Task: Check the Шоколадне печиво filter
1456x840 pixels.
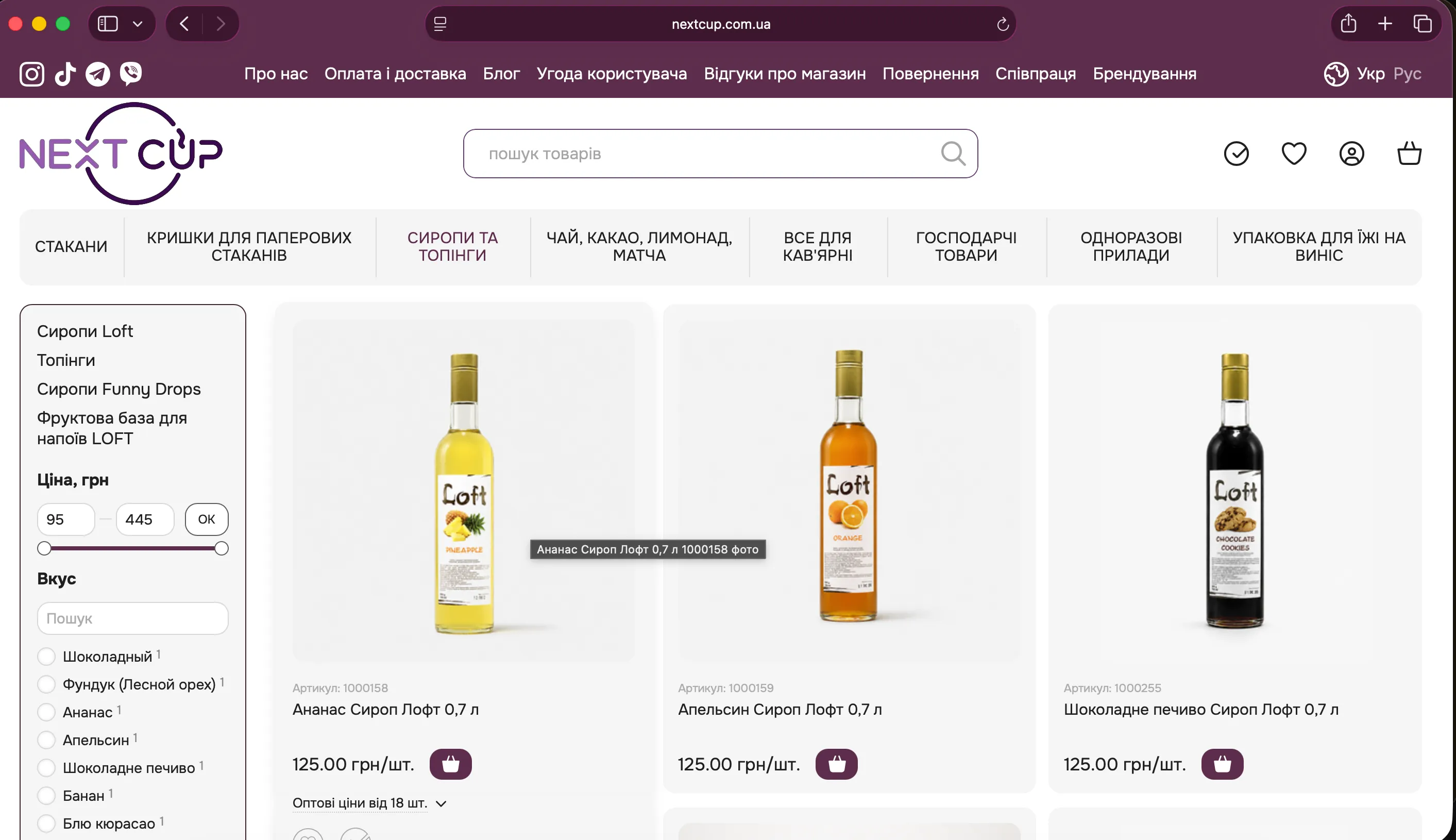Action: (x=46, y=768)
